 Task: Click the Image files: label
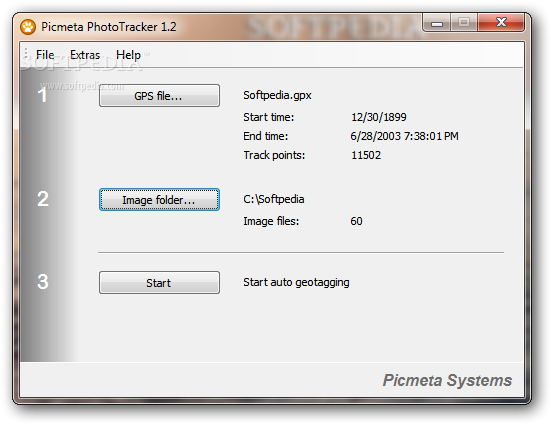271,221
